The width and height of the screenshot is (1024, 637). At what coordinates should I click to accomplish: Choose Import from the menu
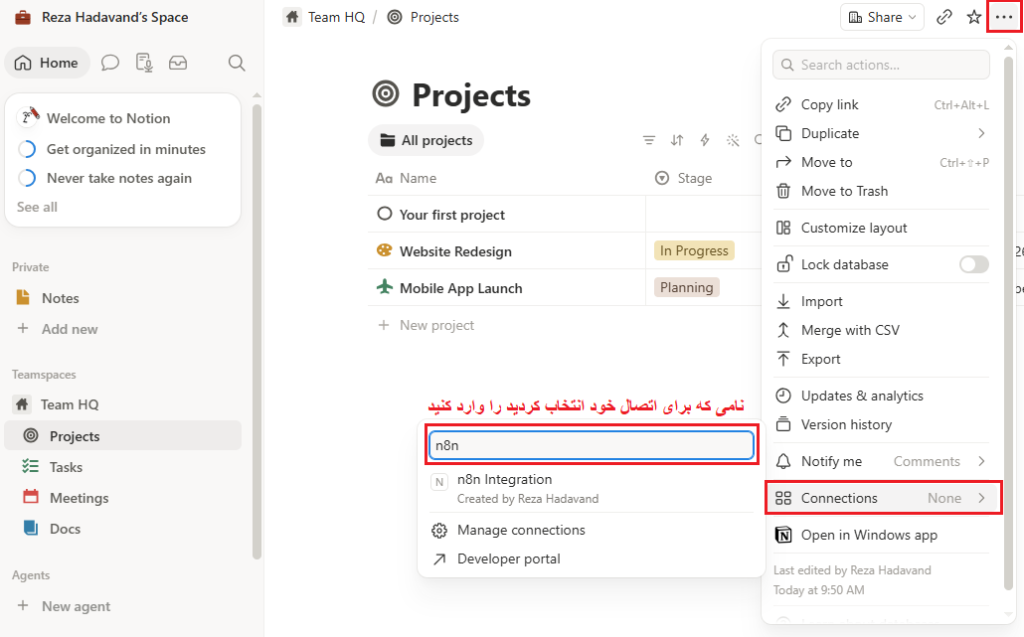(x=882, y=301)
